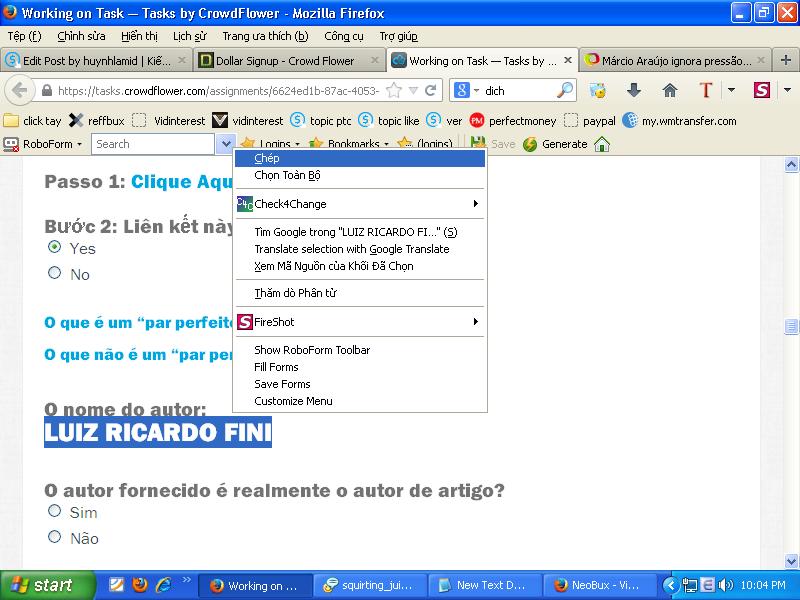The width and height of the screenshot is (800, 600).
Task: Open the reffbux bookmark
Action: click(96, 121)
